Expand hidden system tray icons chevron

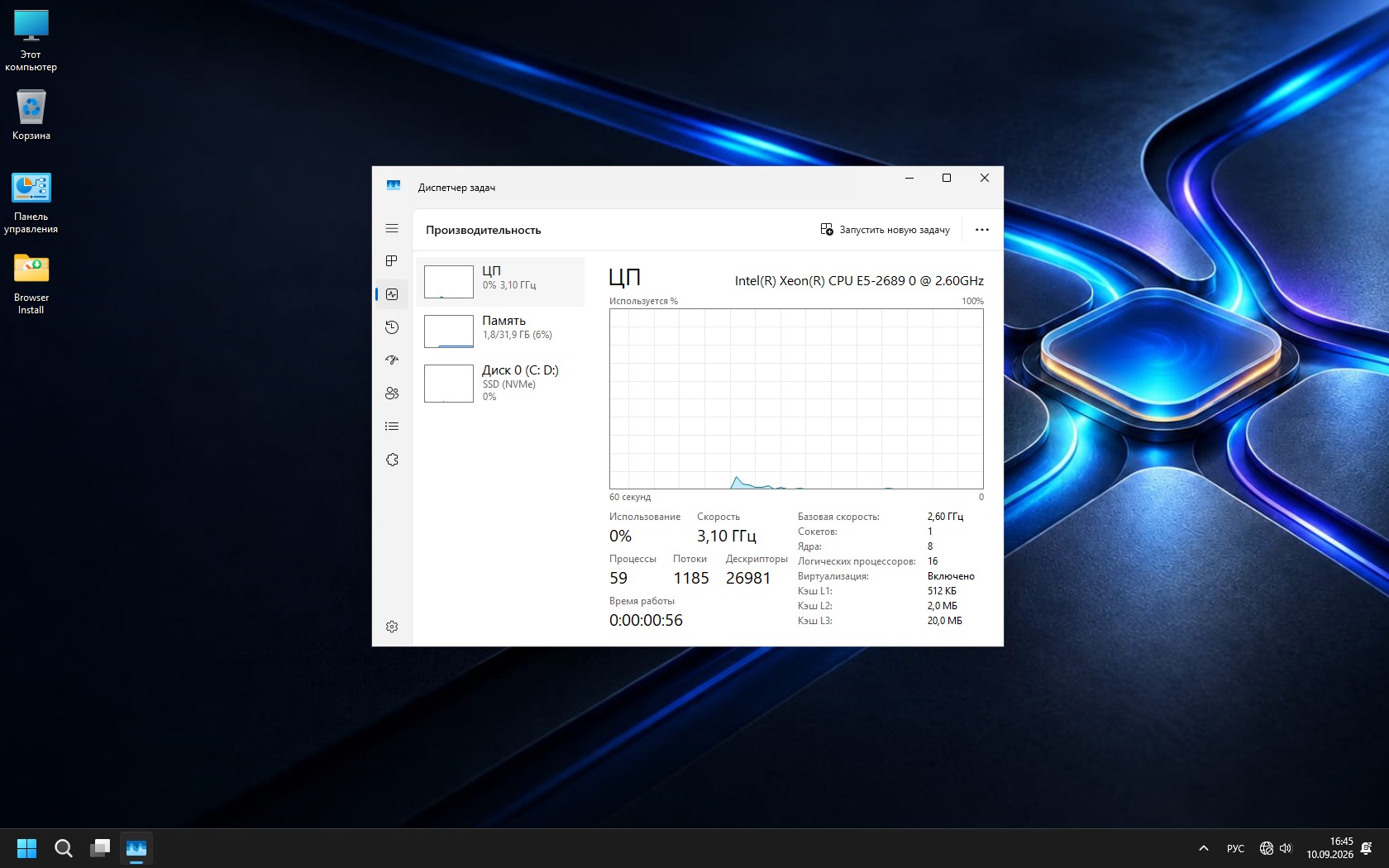1204,848
